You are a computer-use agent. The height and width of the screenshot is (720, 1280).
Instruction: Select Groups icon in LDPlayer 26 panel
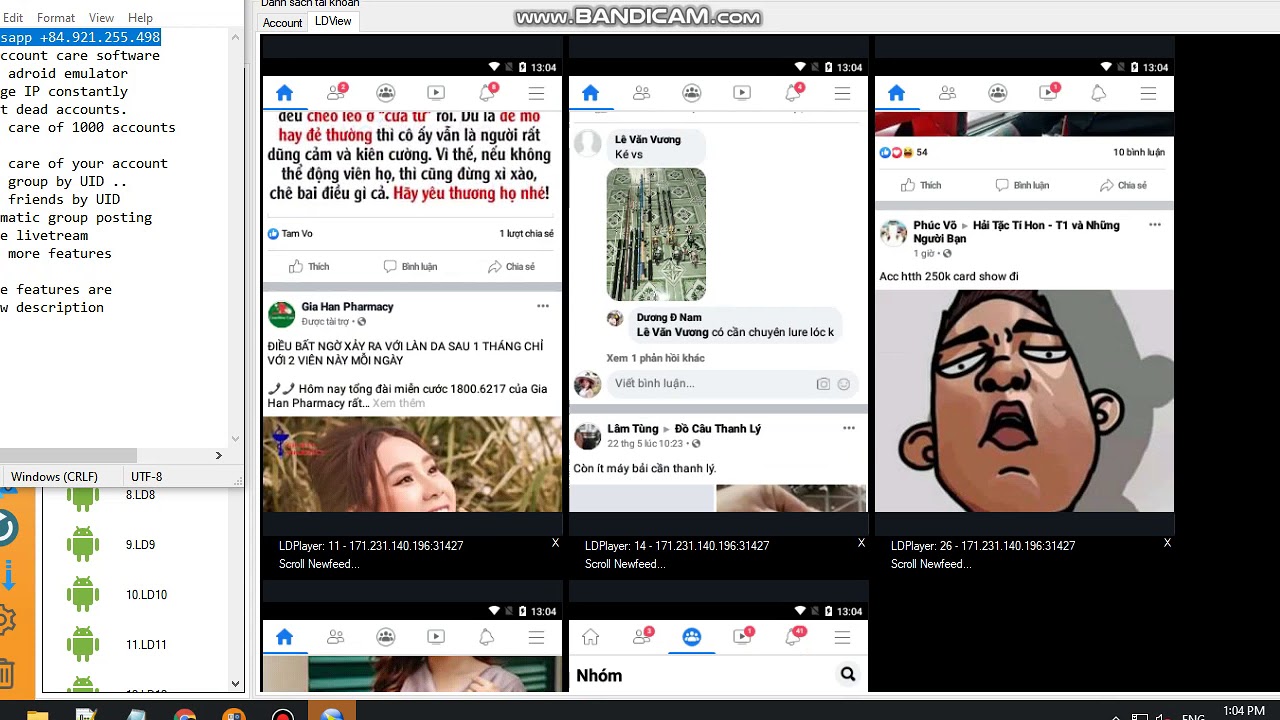998,93
